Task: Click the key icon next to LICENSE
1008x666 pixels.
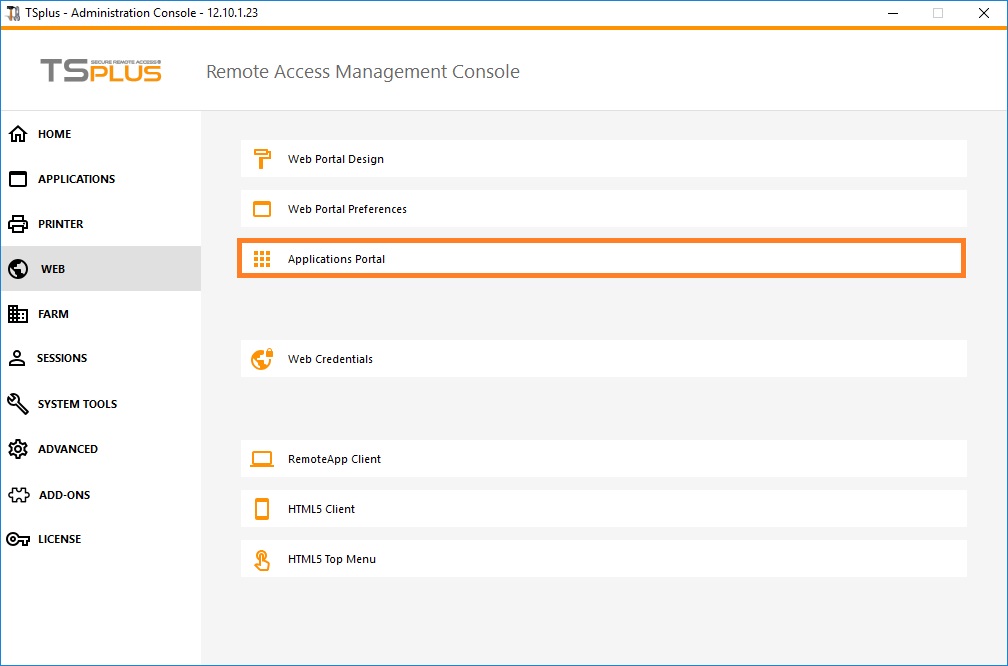Action: point(18,539)
